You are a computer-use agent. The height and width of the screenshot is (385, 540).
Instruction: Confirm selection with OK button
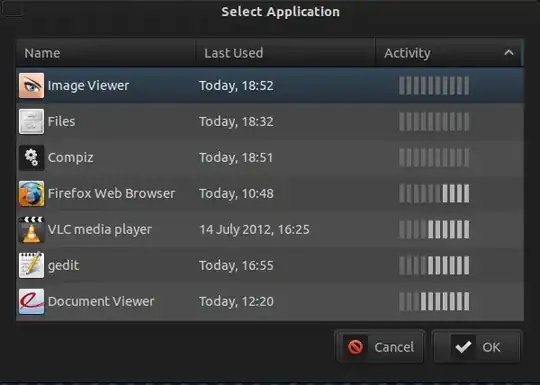477,347
